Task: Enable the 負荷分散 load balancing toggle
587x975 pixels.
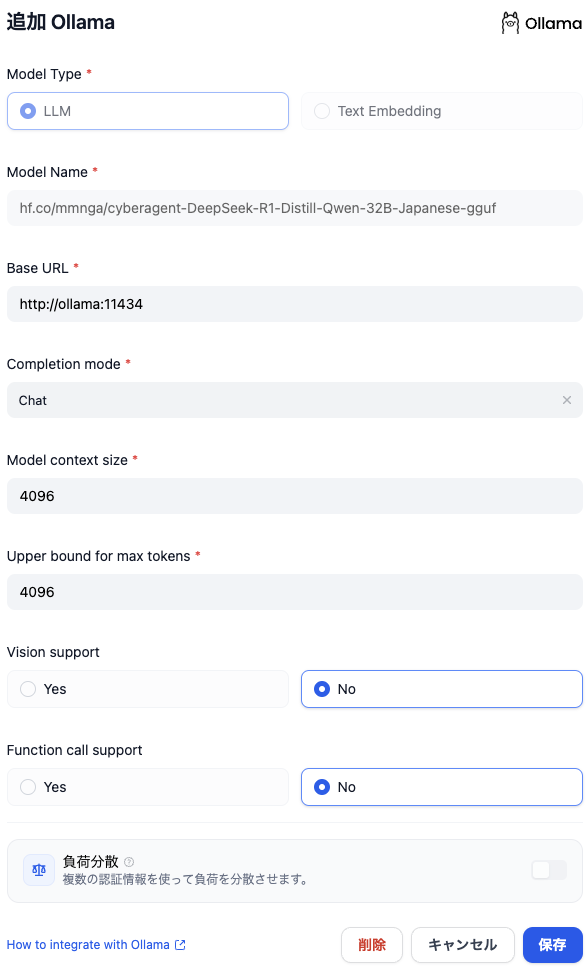Action: click(x=548, y=869)
